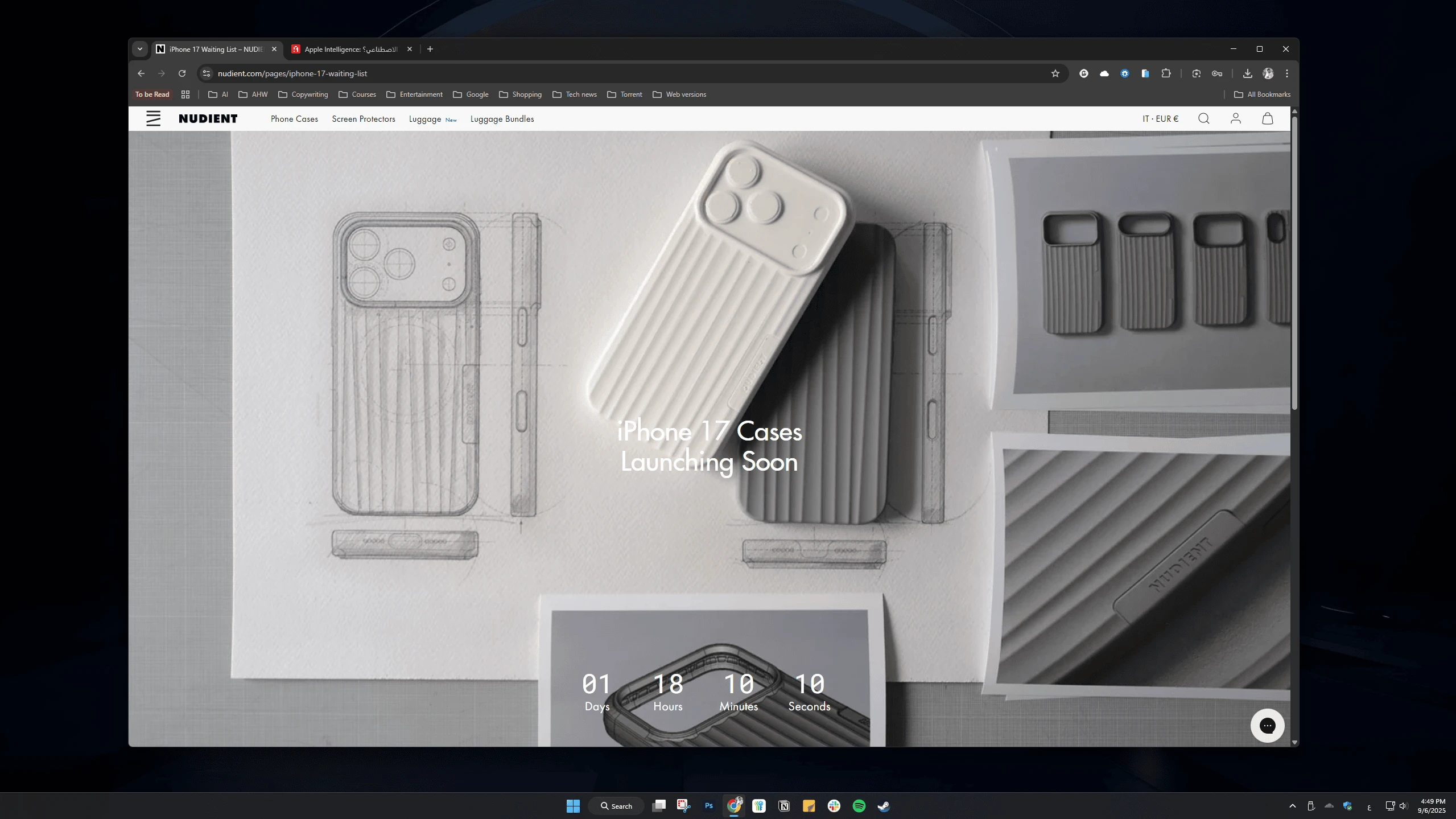The height and width of the screenshot is (819, 1456).
Task: Open the volume control in tray
Action: [1403, 806]
